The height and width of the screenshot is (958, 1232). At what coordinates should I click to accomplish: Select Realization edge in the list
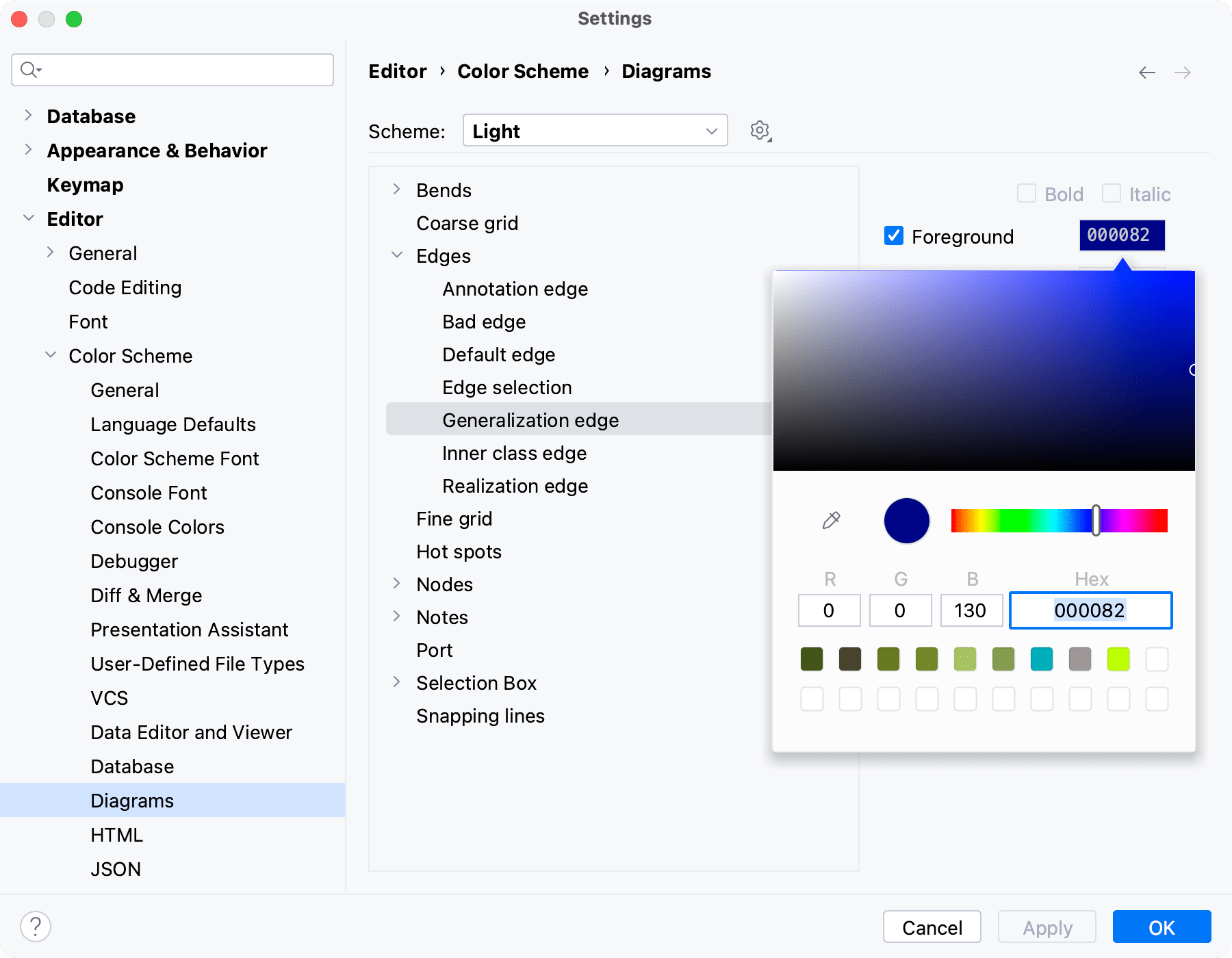pos(515,486)
